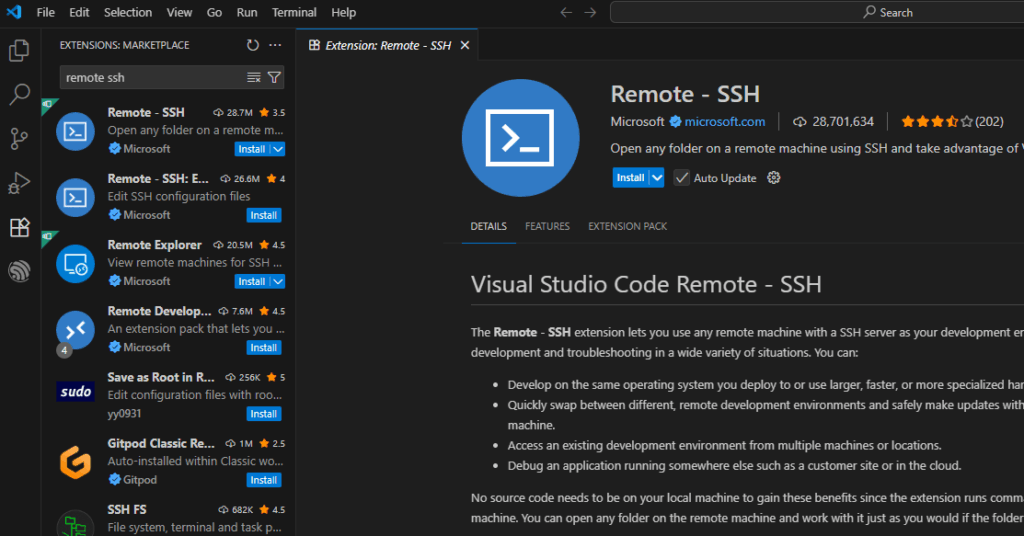Clear extensions search results
This screenshot has width=1024, height=536.
click(254, 78)
